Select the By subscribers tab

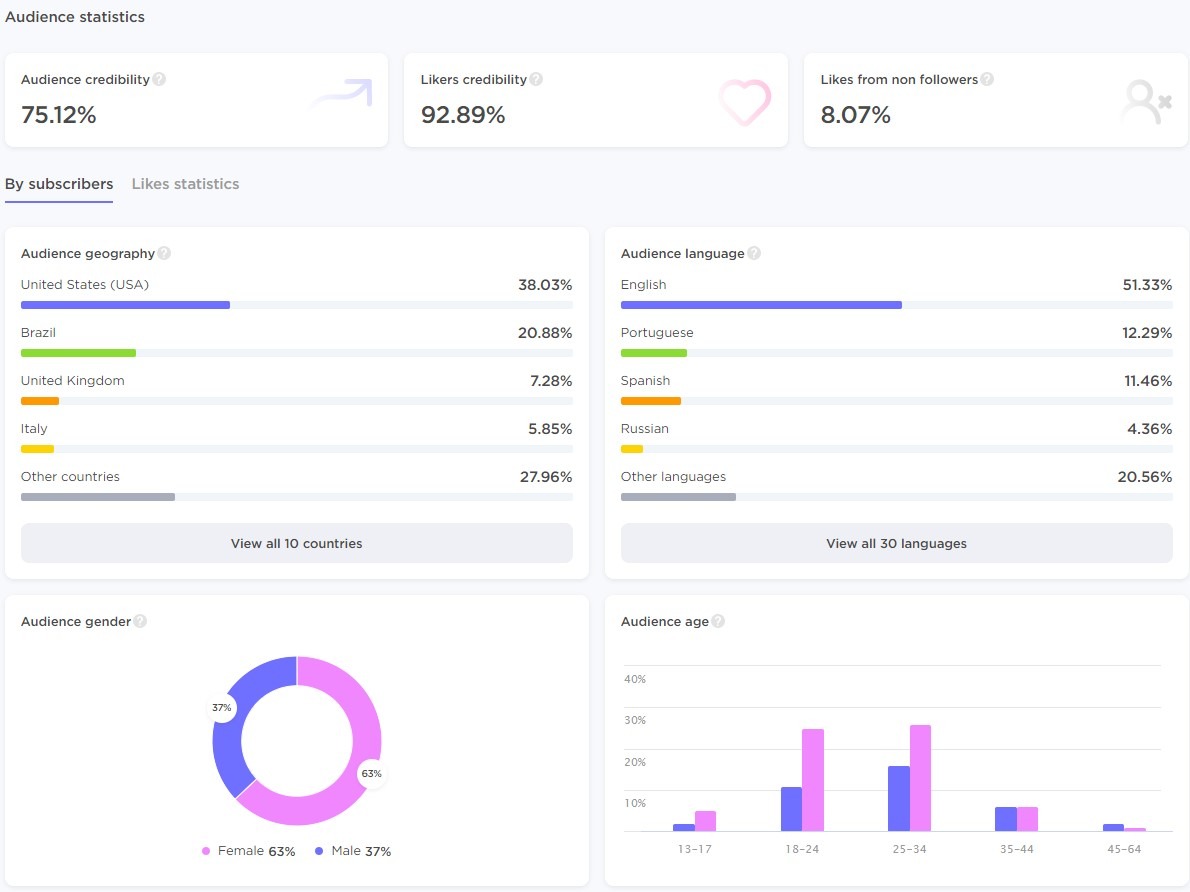pos(59,184)
